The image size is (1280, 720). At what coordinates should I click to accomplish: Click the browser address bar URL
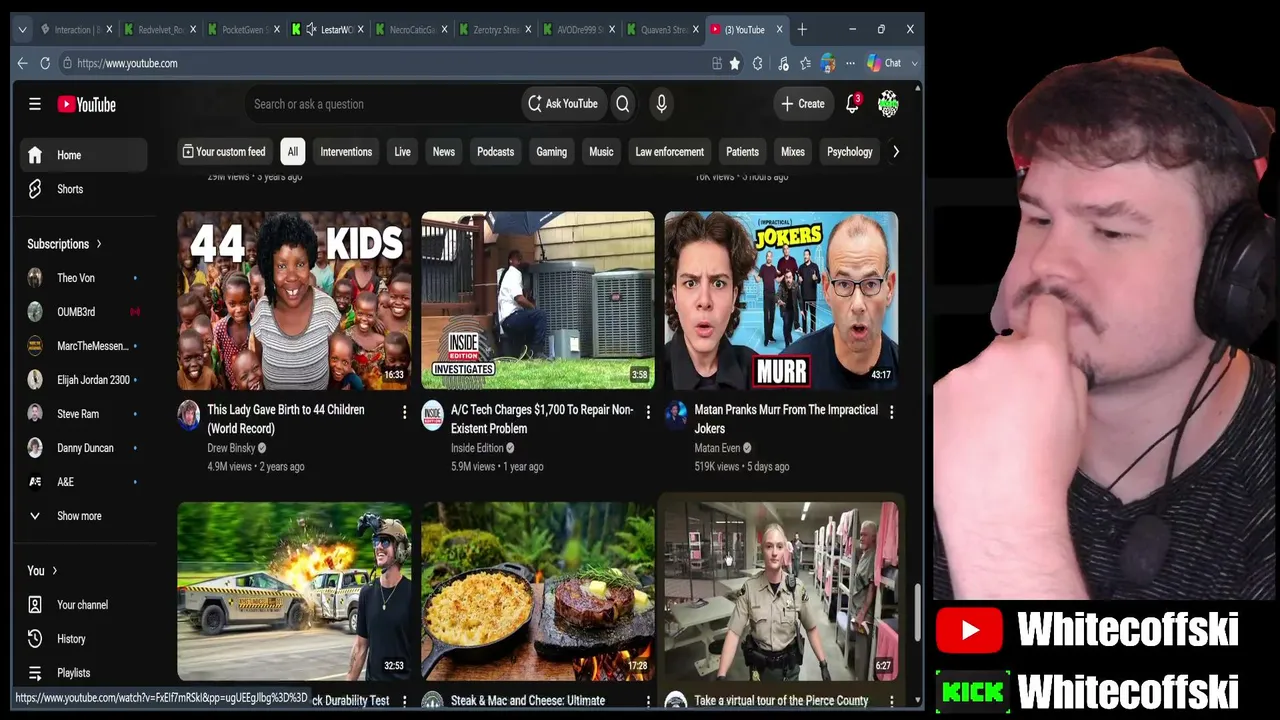127,63
